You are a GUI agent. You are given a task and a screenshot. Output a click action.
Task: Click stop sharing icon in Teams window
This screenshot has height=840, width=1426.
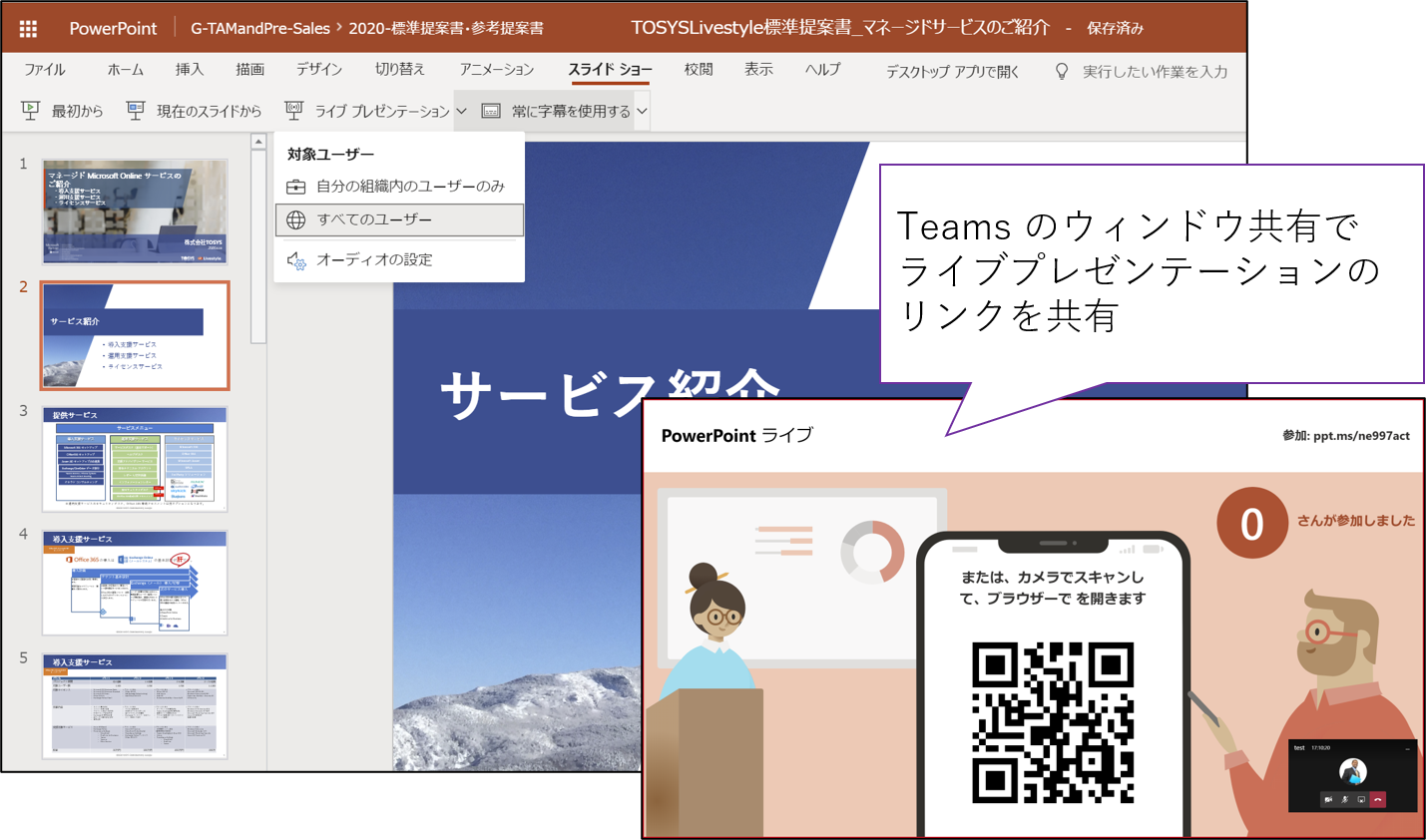tap(1361, 799)
